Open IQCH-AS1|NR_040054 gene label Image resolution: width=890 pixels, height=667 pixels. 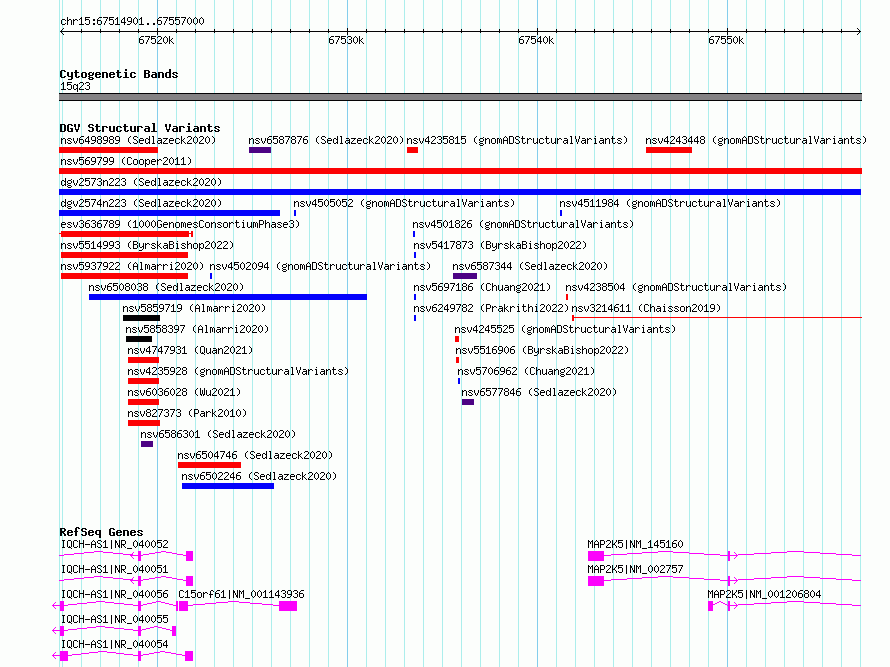pos(114,644)
